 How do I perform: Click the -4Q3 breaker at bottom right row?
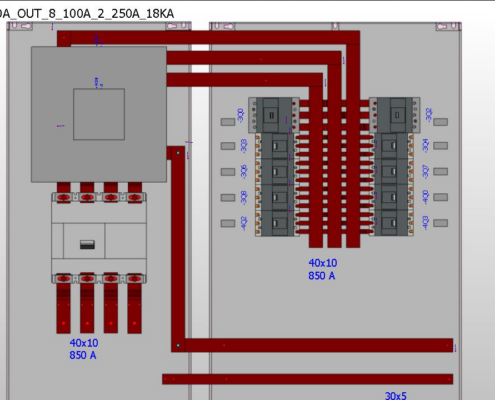point(394,223)
